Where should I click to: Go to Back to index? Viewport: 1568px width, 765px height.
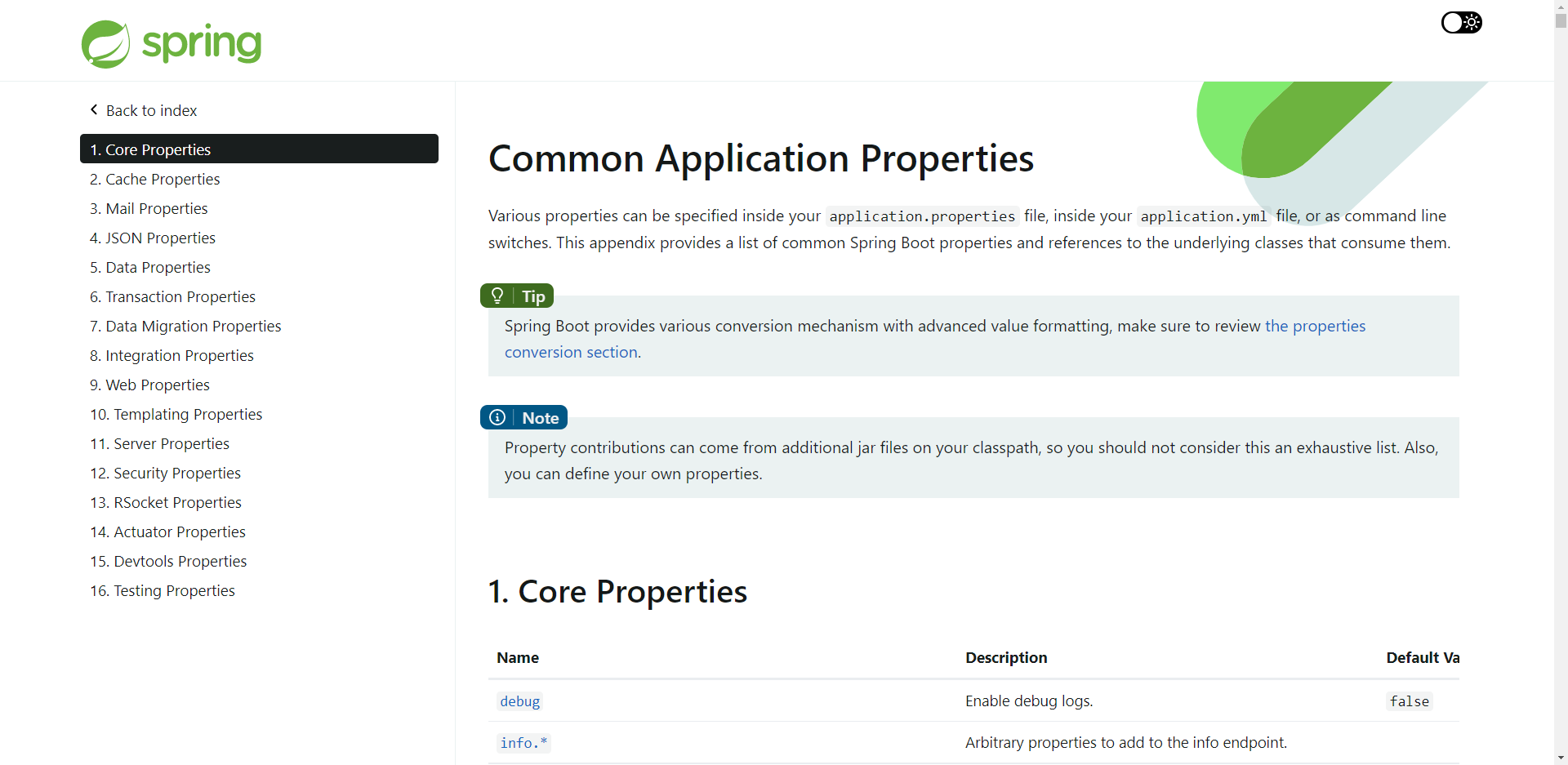(151, 110)
